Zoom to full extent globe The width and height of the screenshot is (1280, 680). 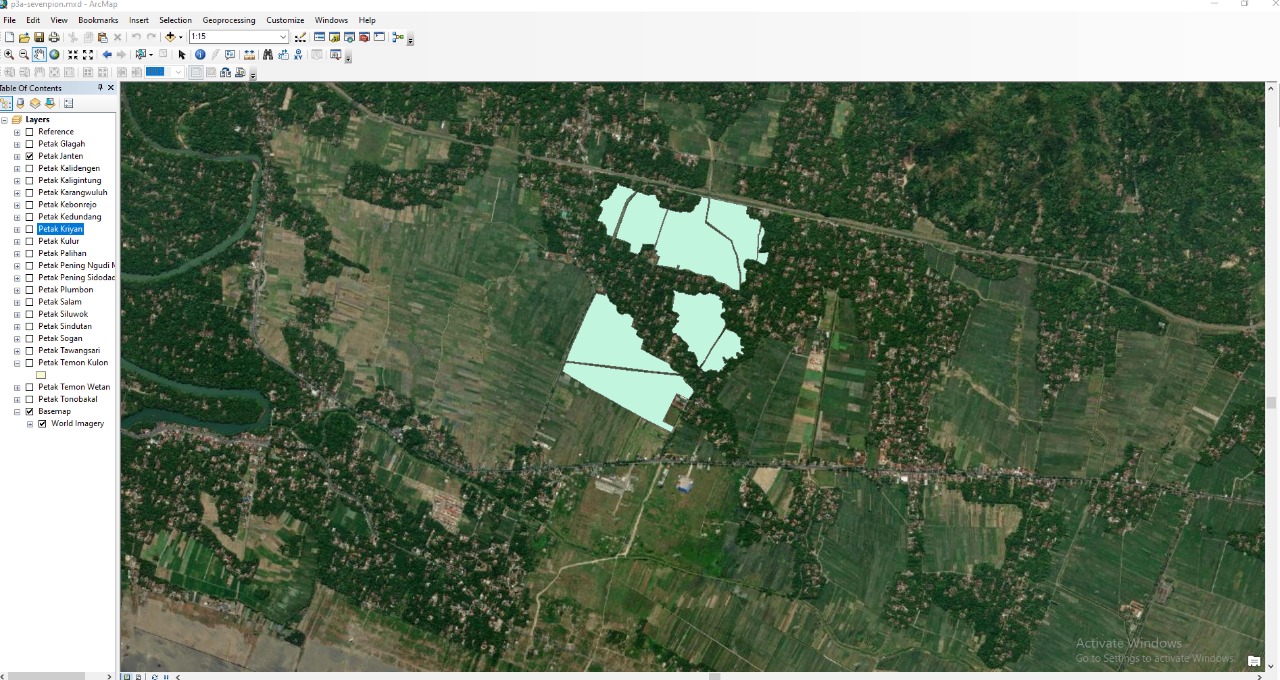coord(54,54)
